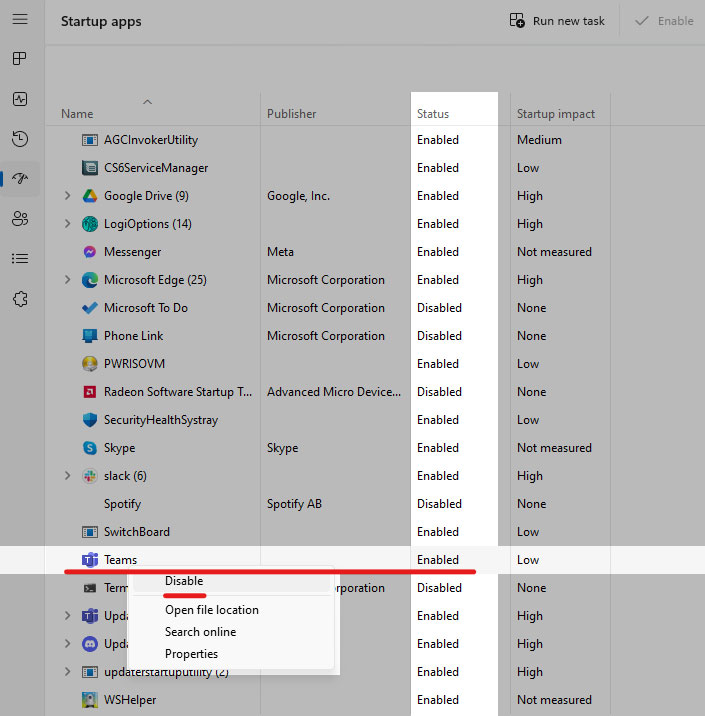Select the Startup apps sidebar icon
Image resolution: width=705 pixels, height=716 pixels.
20,178
